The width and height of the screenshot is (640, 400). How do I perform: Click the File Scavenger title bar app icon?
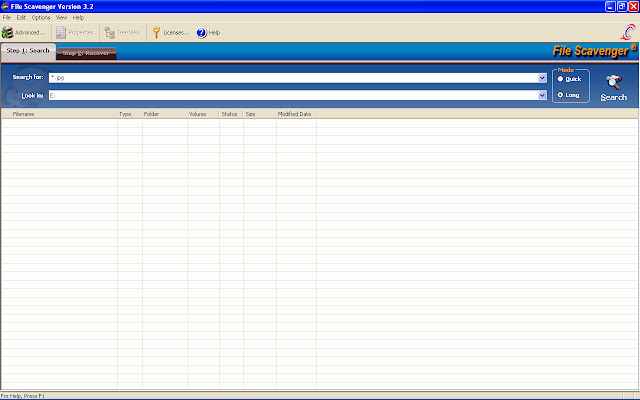[5, 6]
